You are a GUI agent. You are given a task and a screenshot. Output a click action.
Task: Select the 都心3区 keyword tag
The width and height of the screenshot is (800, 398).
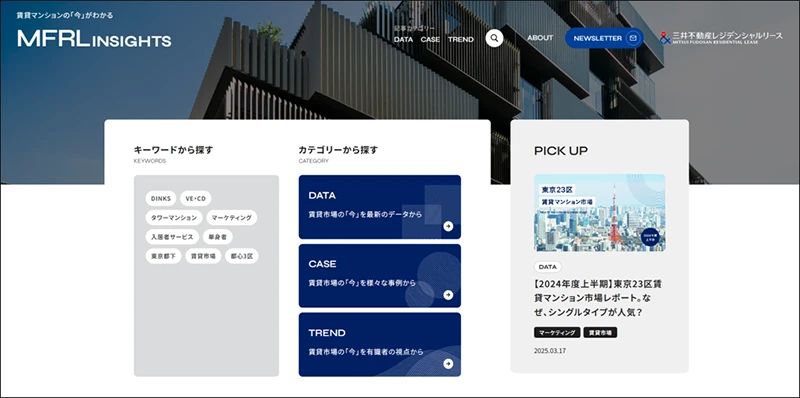(242, 256)
